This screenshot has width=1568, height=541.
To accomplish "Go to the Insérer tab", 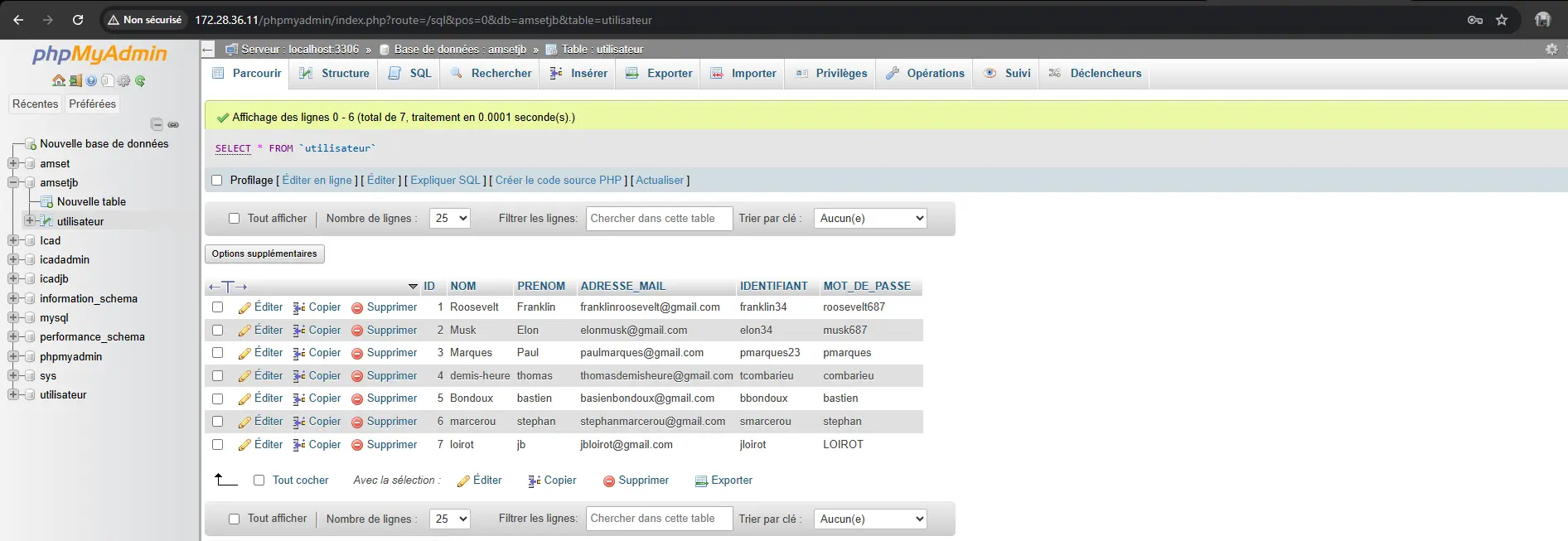I will (578, 74).
